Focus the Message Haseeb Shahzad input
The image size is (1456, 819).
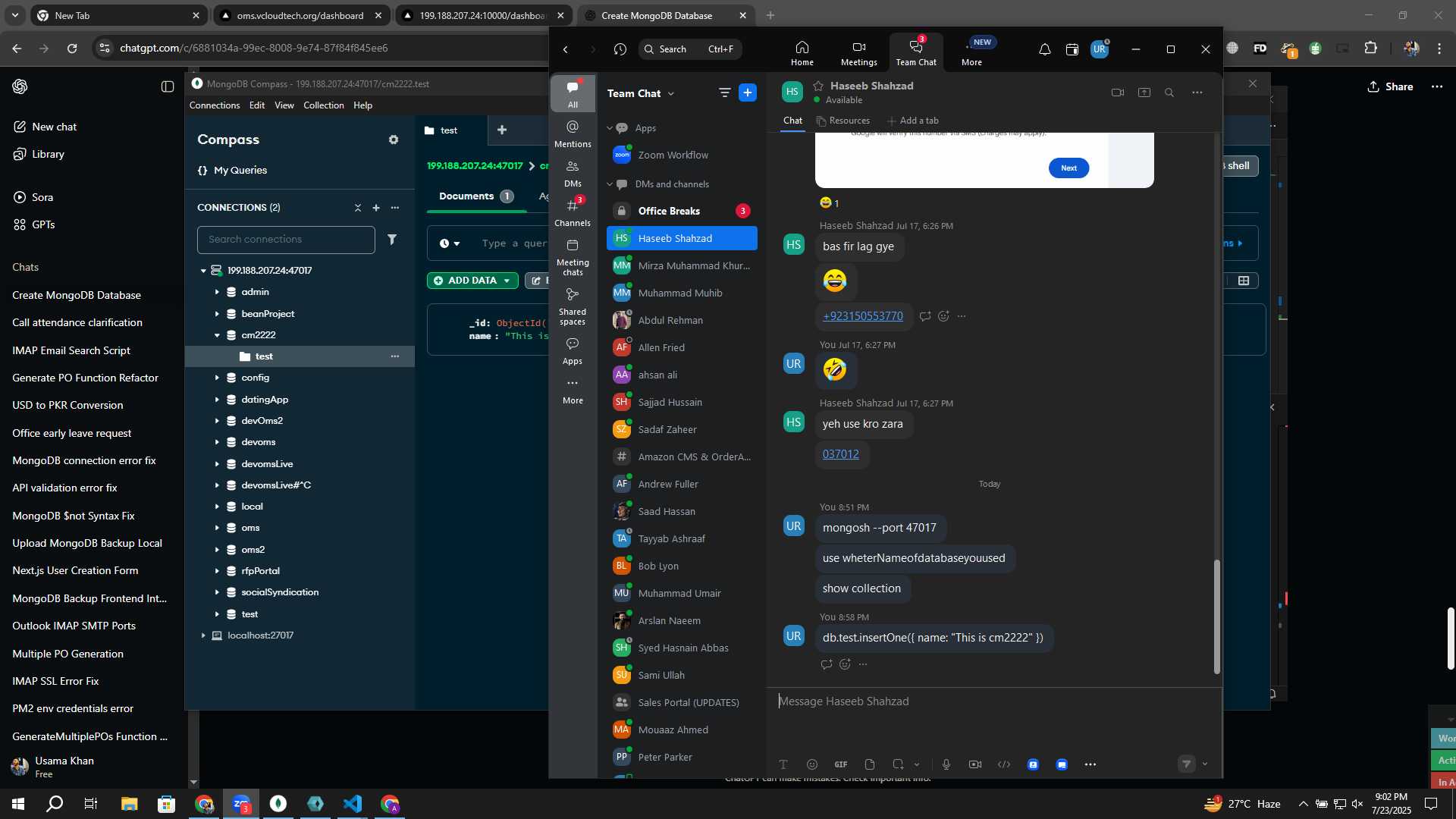[x=993, y=701]
